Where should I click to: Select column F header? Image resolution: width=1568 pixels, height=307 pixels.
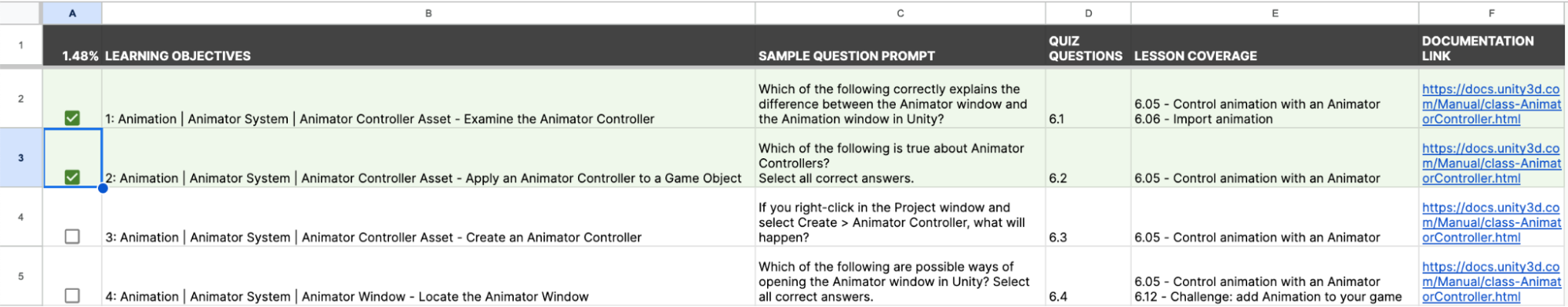[x=1491, y=13]
